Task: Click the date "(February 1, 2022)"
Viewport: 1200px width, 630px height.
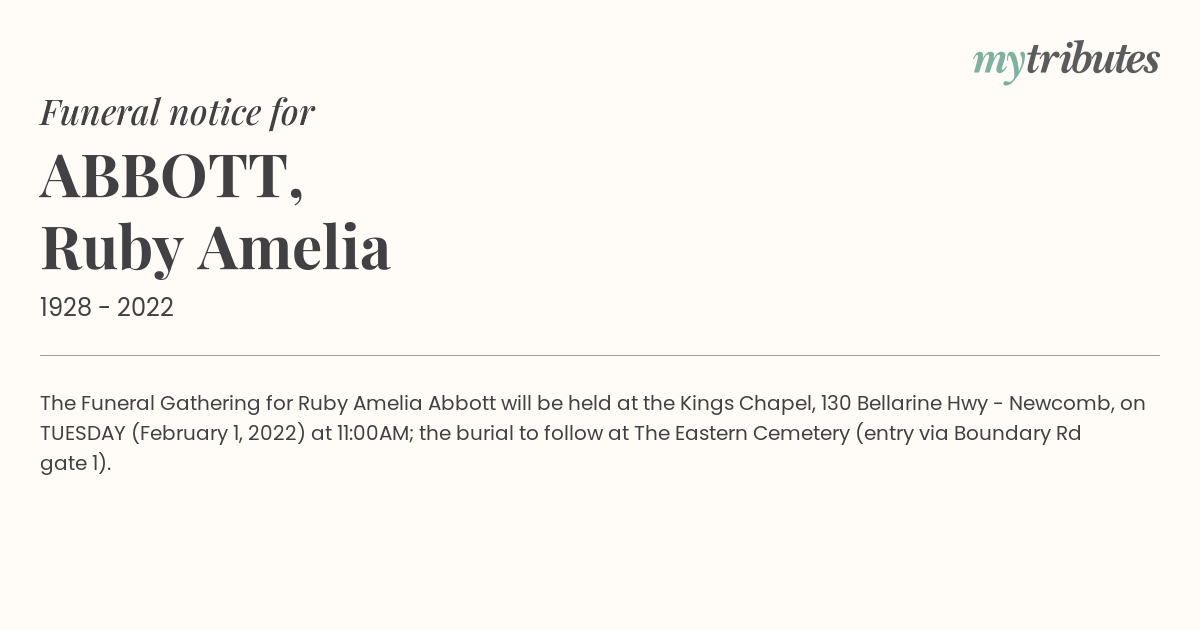Action: click(218, 434)
